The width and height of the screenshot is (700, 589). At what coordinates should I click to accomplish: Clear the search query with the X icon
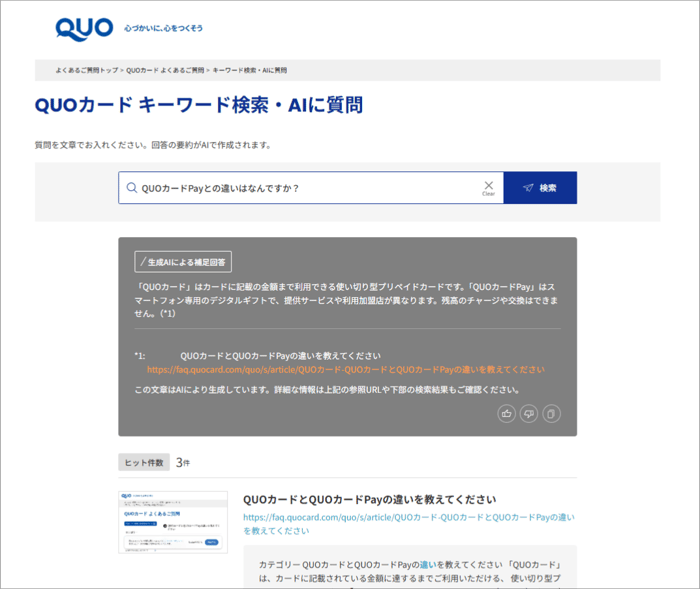coord(488,188)
